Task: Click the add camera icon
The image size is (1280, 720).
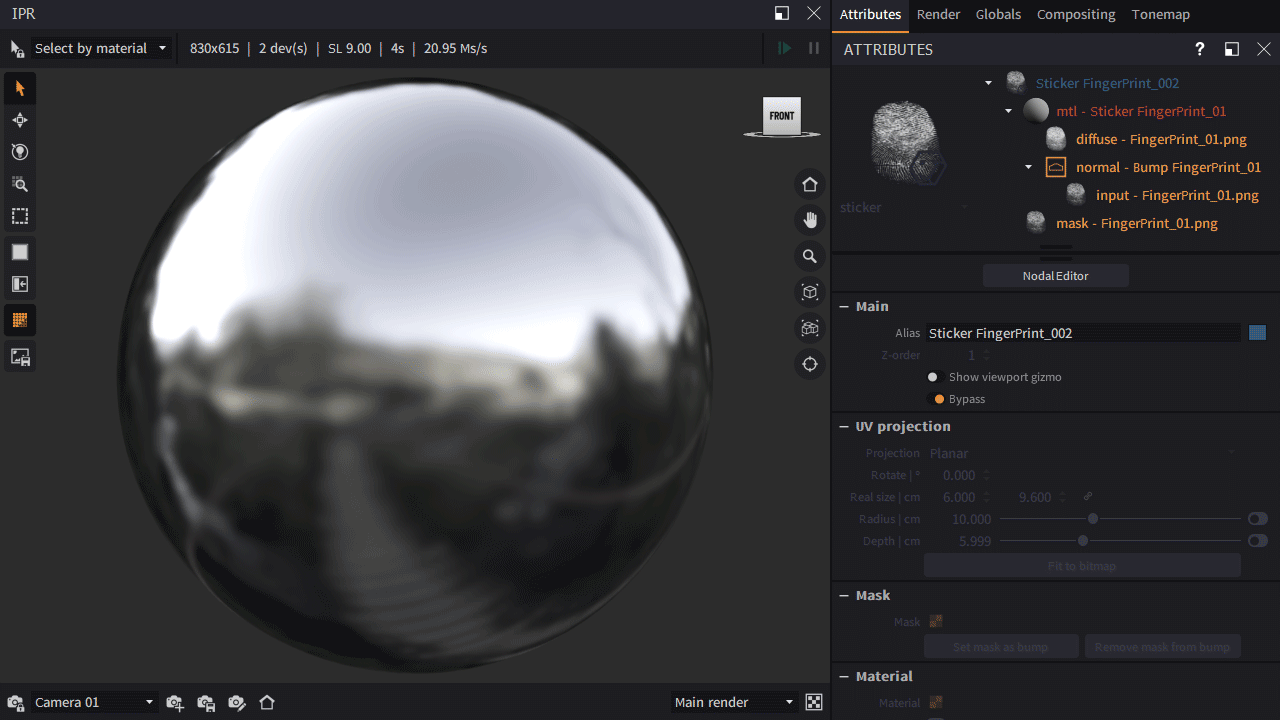Action: pos(175,703)
